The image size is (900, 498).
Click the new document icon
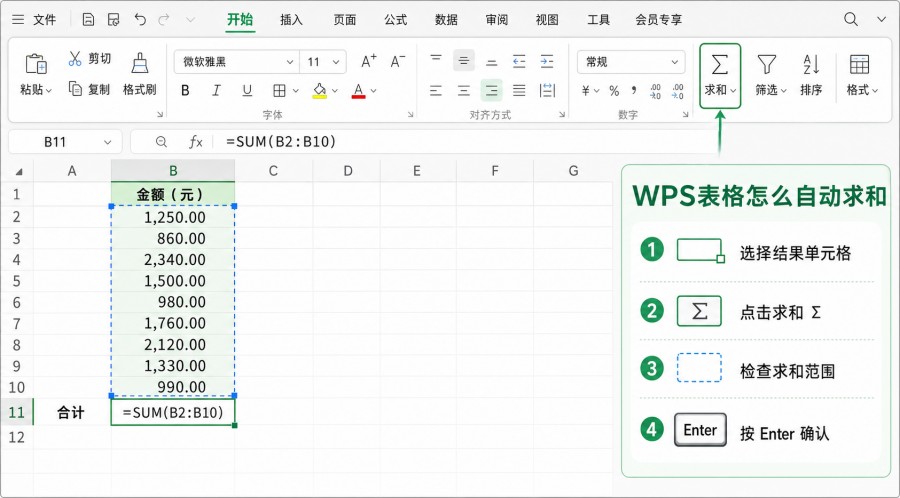(x=88, y=20)
